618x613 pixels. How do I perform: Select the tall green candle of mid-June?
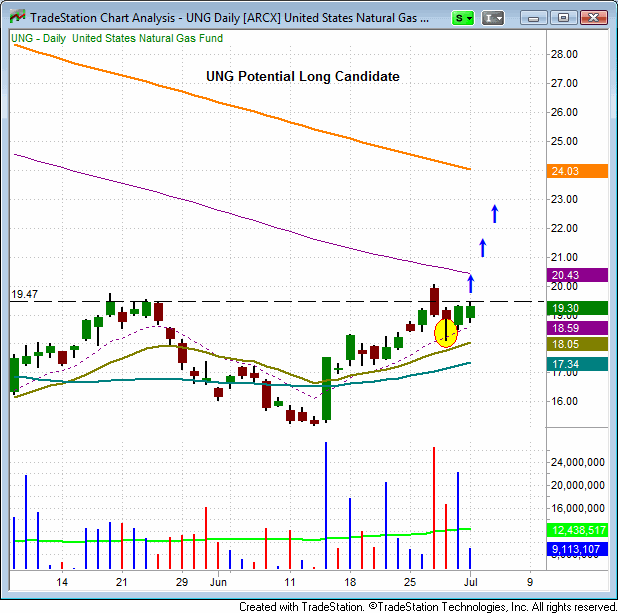(x=326, y=389)
